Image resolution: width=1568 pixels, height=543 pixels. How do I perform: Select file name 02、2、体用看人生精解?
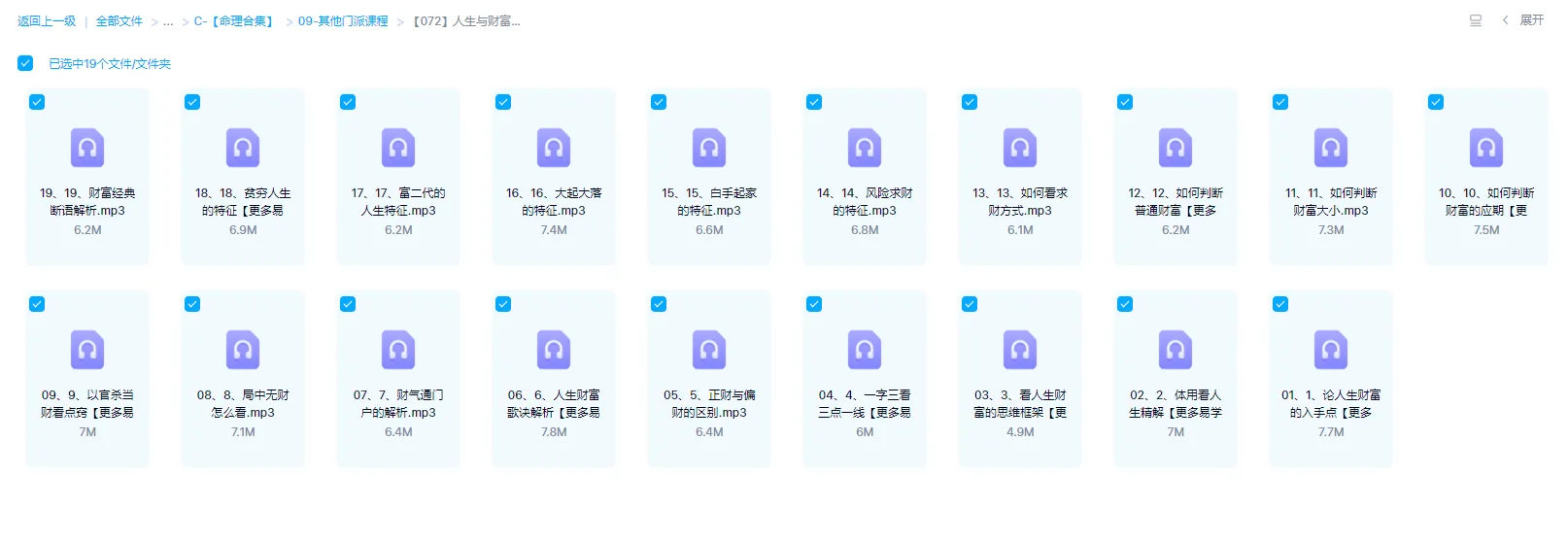(x=1176, y=404)
